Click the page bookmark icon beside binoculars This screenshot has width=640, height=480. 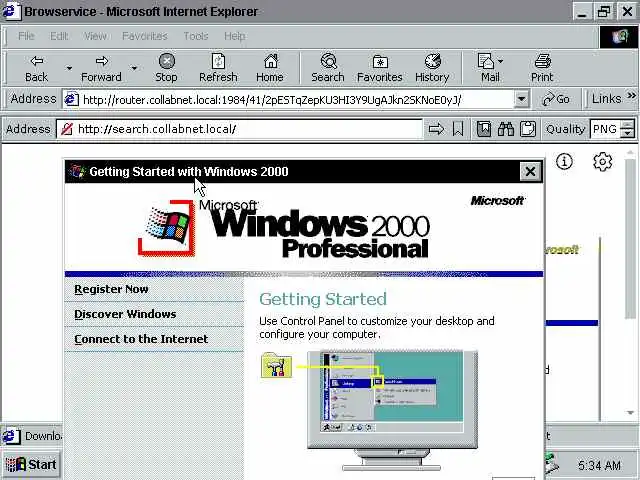click(484, 129)
